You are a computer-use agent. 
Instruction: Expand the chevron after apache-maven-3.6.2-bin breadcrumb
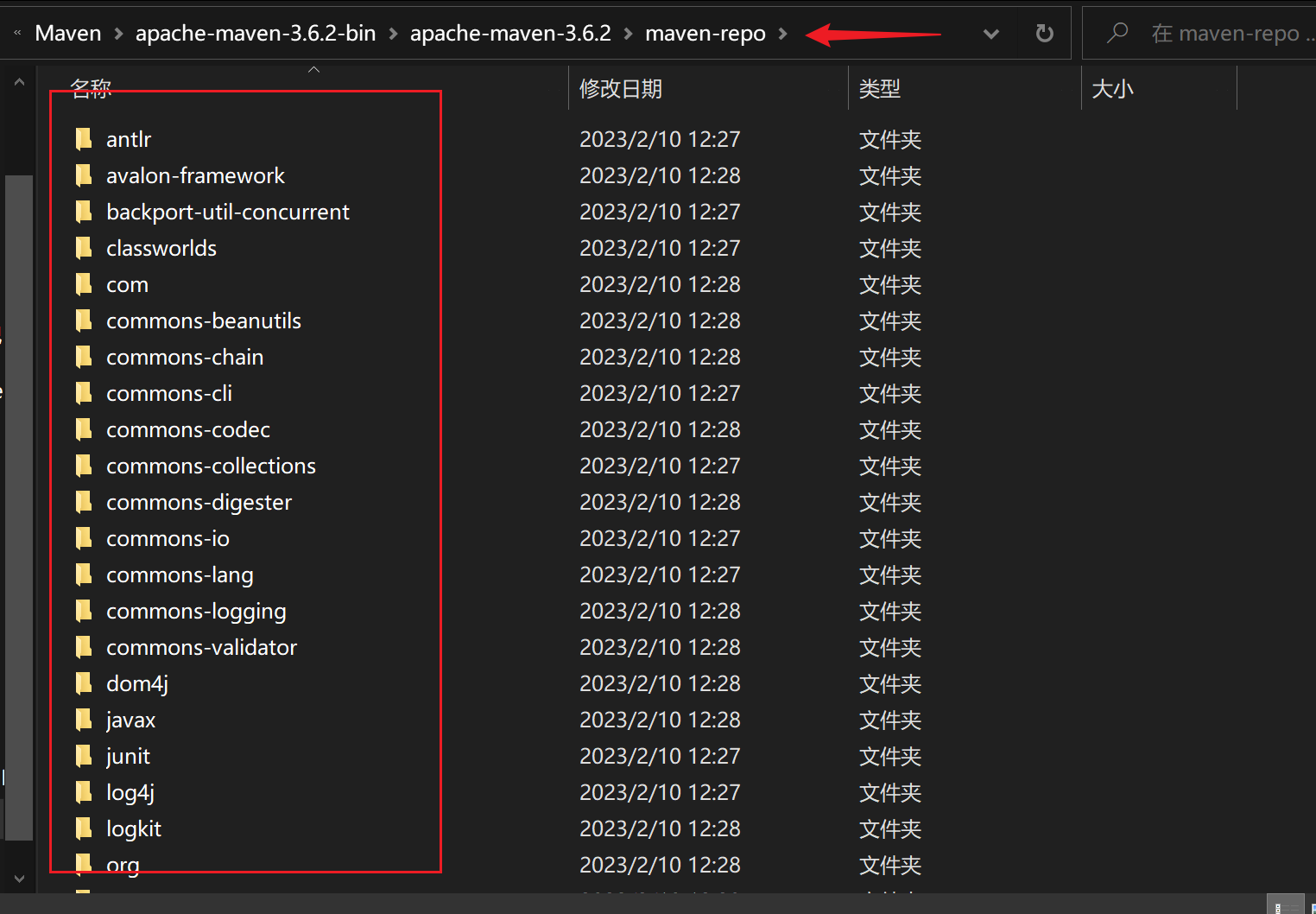[393, 34]
